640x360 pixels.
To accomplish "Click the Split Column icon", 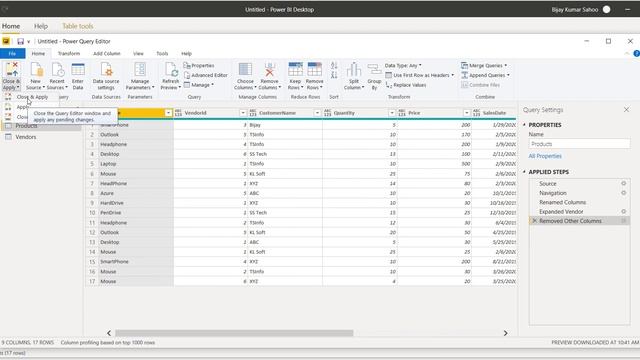I will point(354,70).
